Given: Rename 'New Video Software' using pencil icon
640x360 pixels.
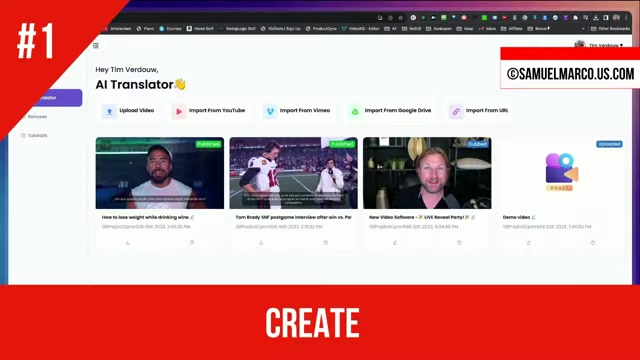Looking at the screenshot, I should [473, 218].
